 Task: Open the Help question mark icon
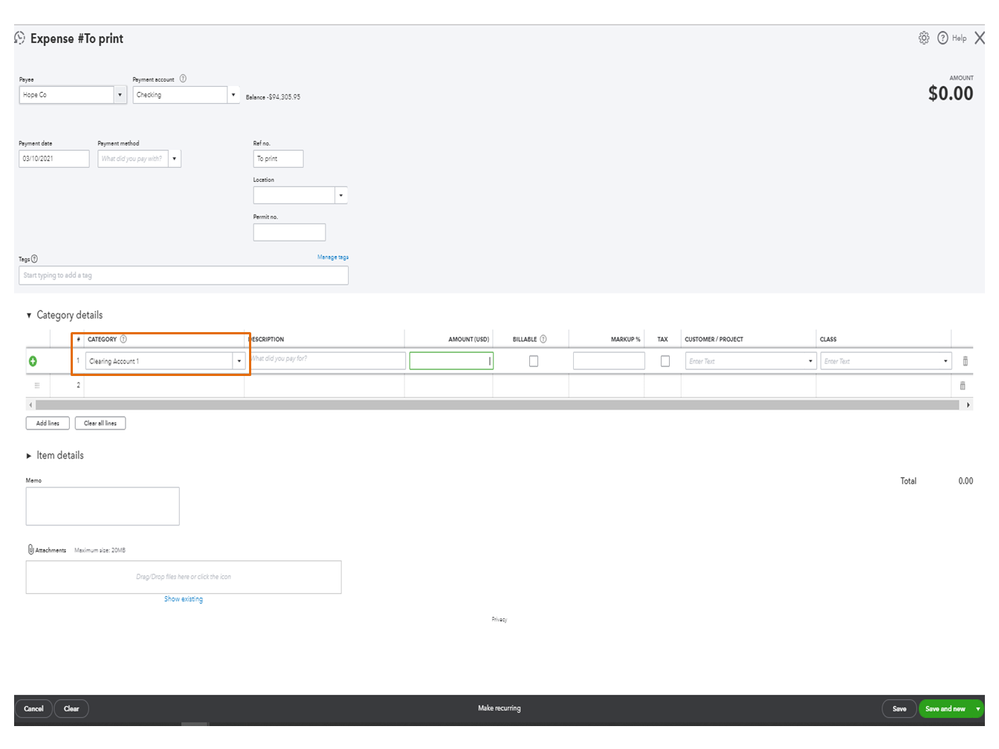942,38
